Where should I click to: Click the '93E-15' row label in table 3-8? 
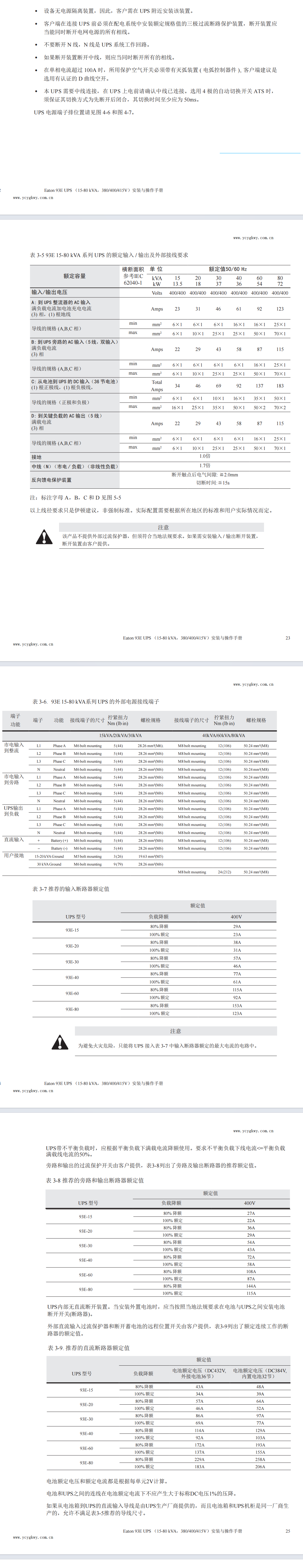85,1216
